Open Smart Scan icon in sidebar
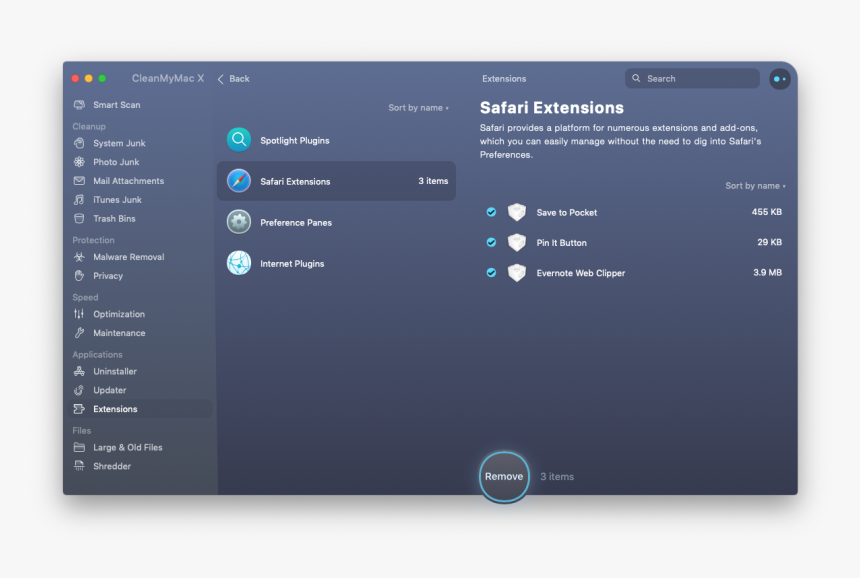The width and height of the screenshot is (860, 578). tap(80, 105)
